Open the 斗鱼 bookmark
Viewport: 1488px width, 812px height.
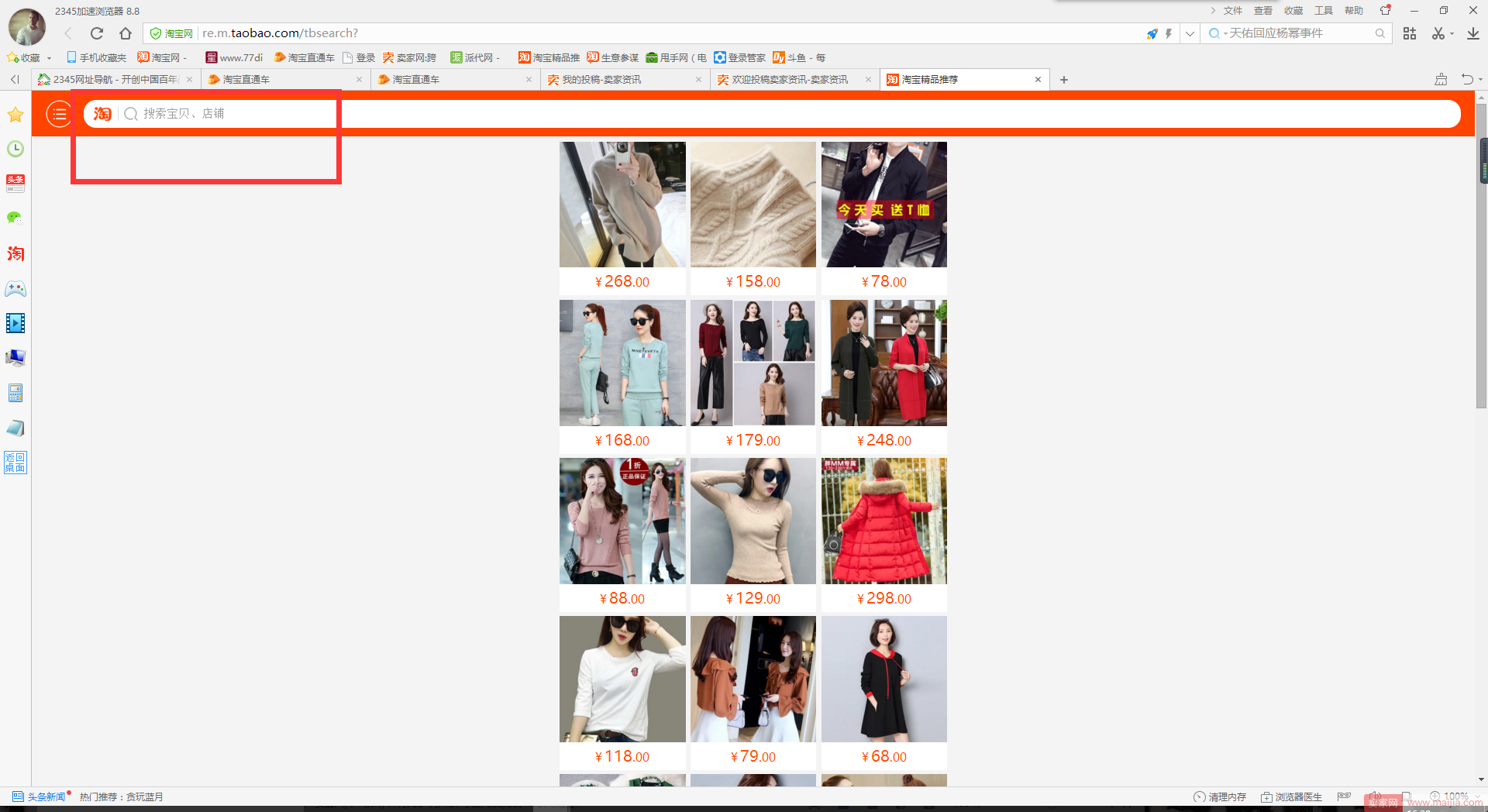pos(798,58)
